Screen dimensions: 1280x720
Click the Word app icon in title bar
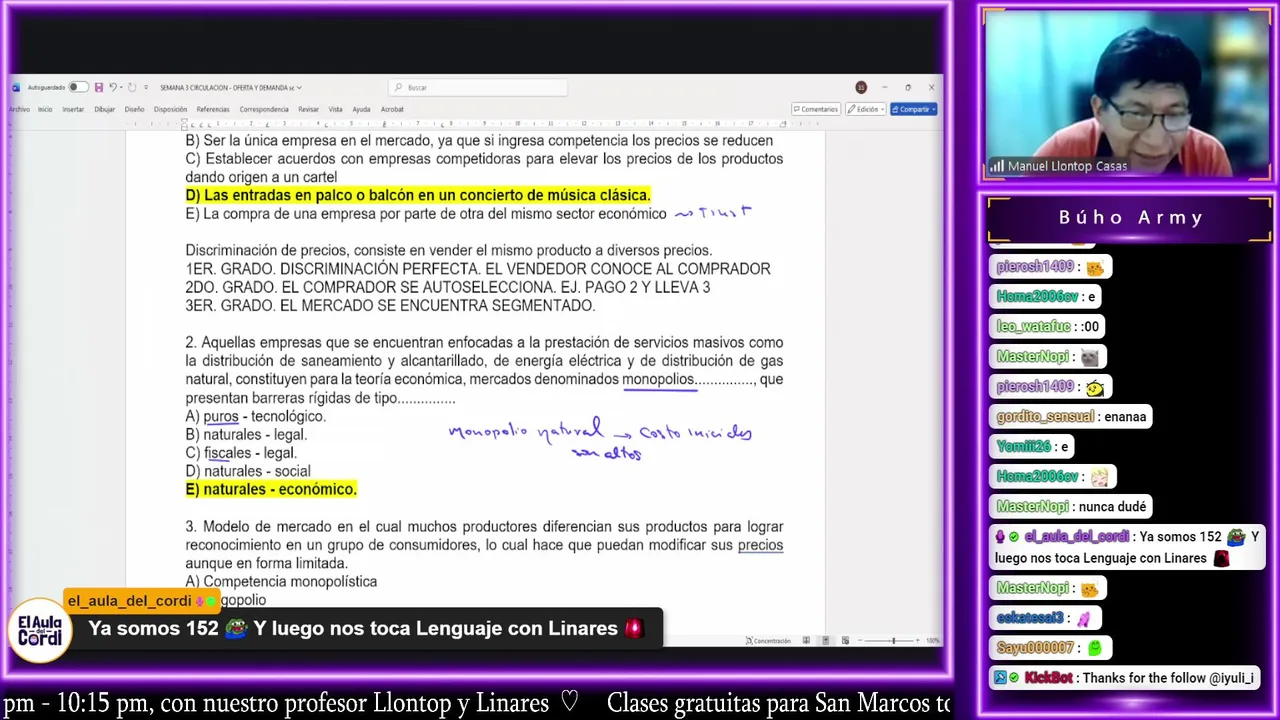pos(15,87)
